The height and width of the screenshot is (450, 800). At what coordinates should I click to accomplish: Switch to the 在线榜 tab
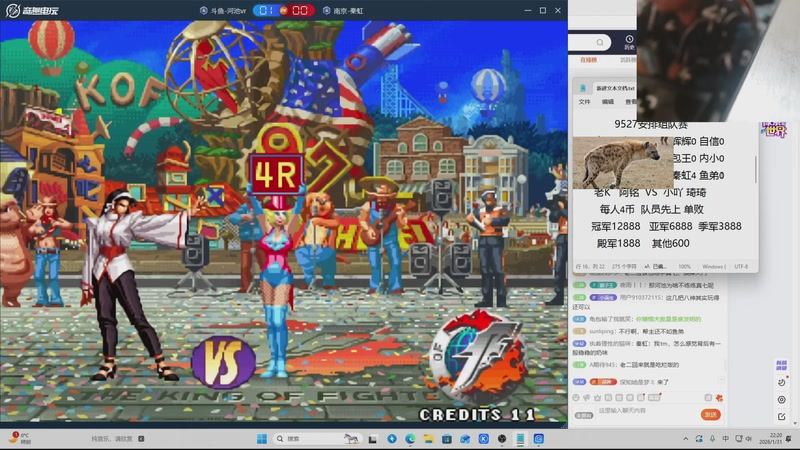point(588,60)
